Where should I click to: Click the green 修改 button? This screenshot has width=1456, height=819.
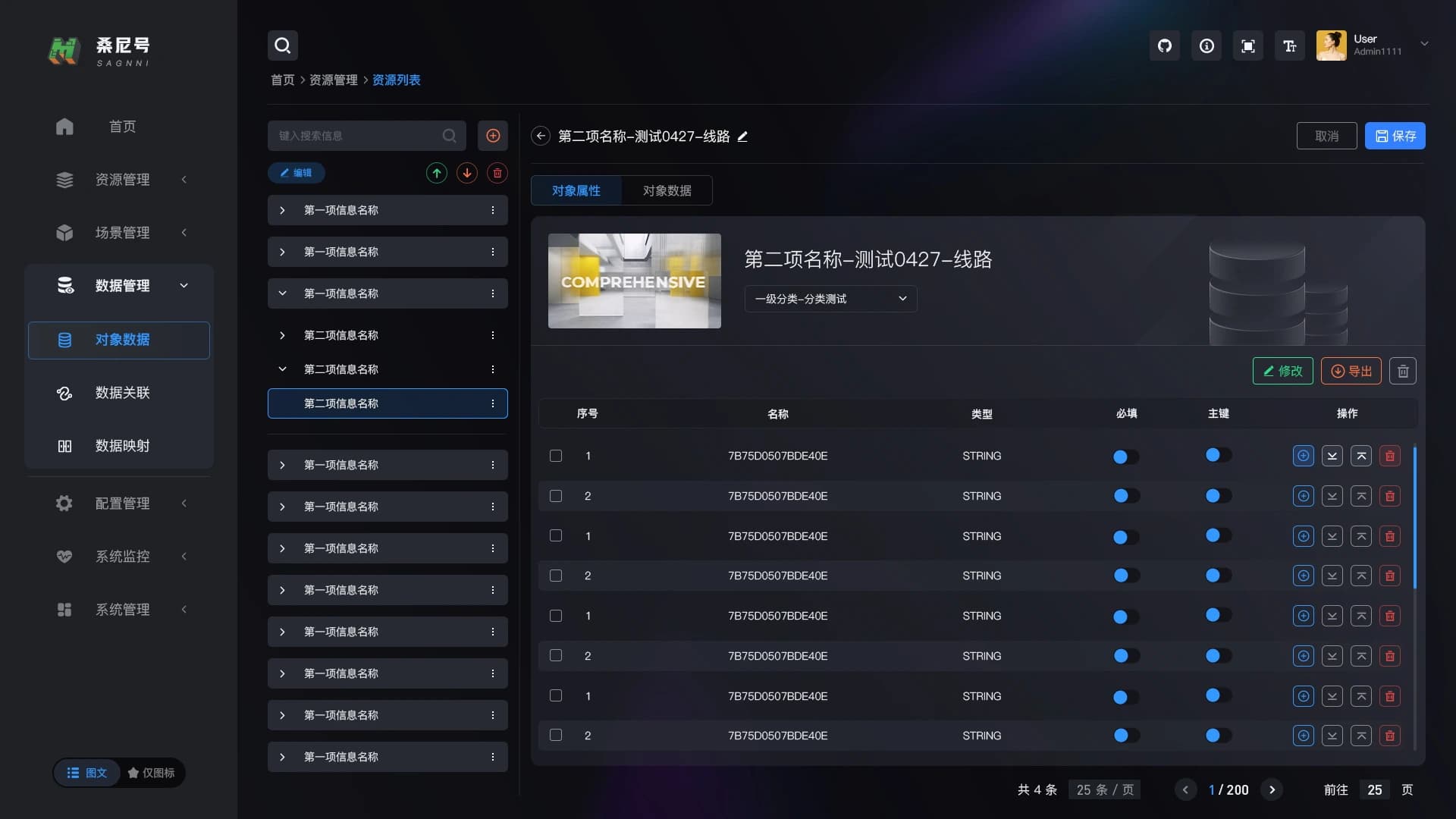1283,371
